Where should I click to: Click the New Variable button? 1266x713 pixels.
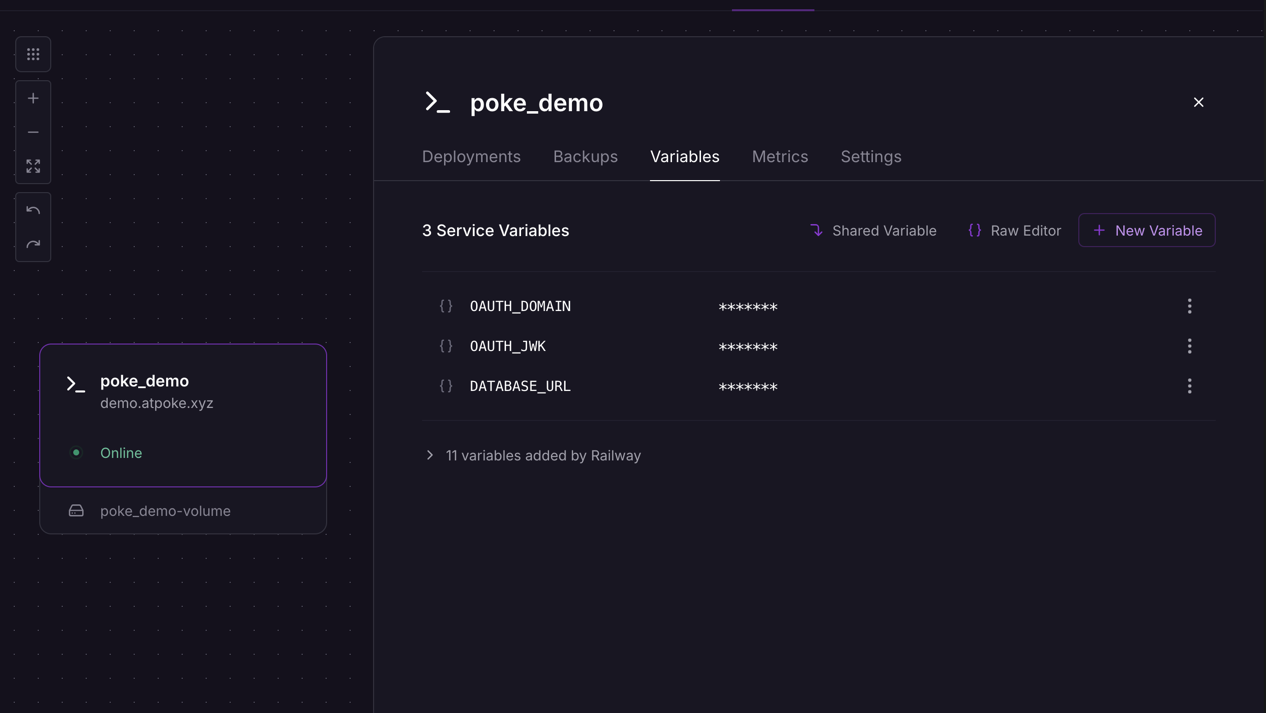pos(1146,230)
